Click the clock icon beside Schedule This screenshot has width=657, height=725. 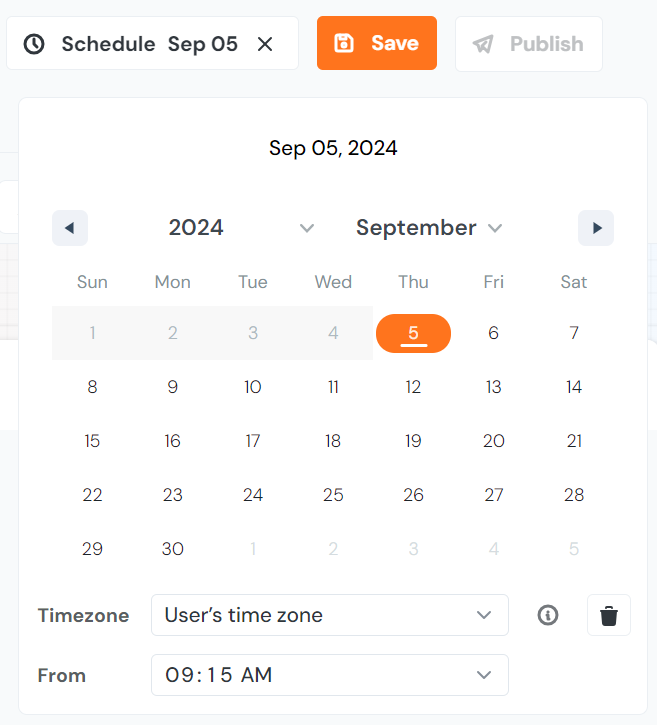(x=34, y=44)
